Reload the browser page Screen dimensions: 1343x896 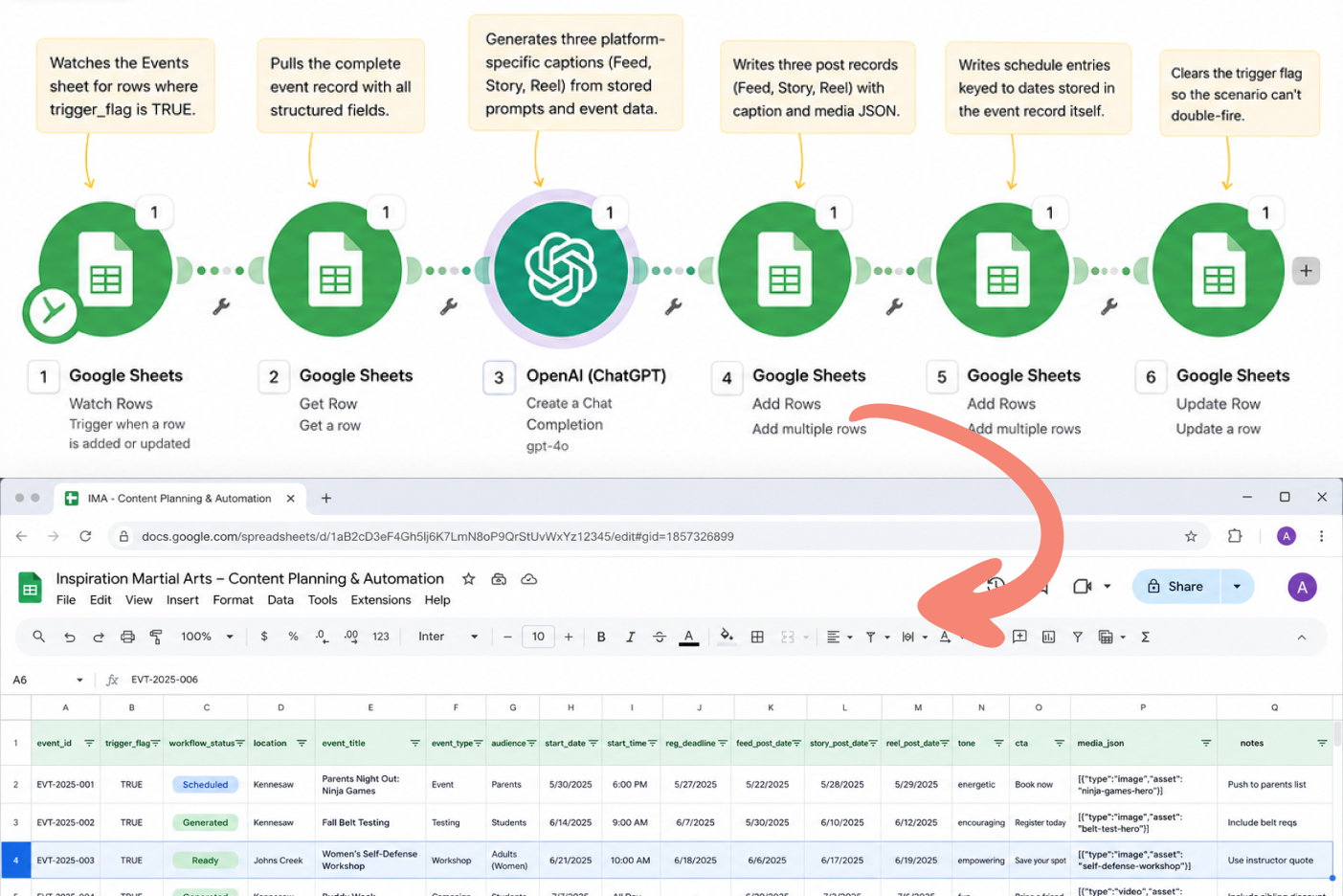coord(85,536)
